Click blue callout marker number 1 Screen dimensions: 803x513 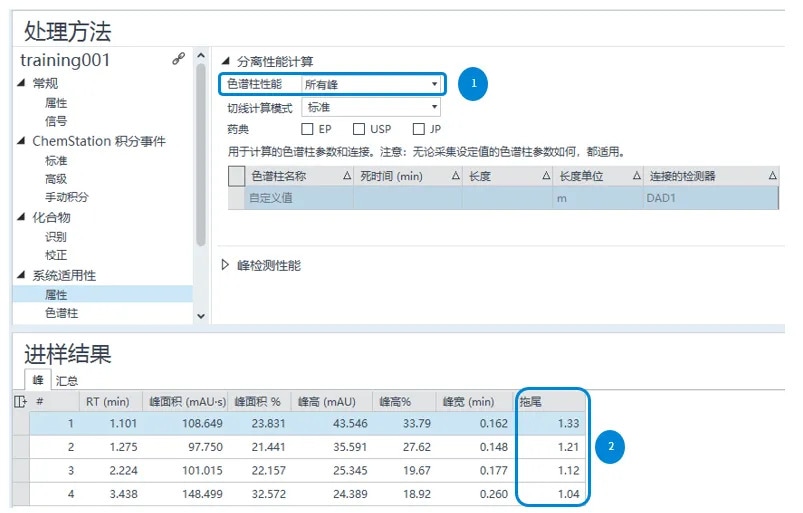click(473, 84)
